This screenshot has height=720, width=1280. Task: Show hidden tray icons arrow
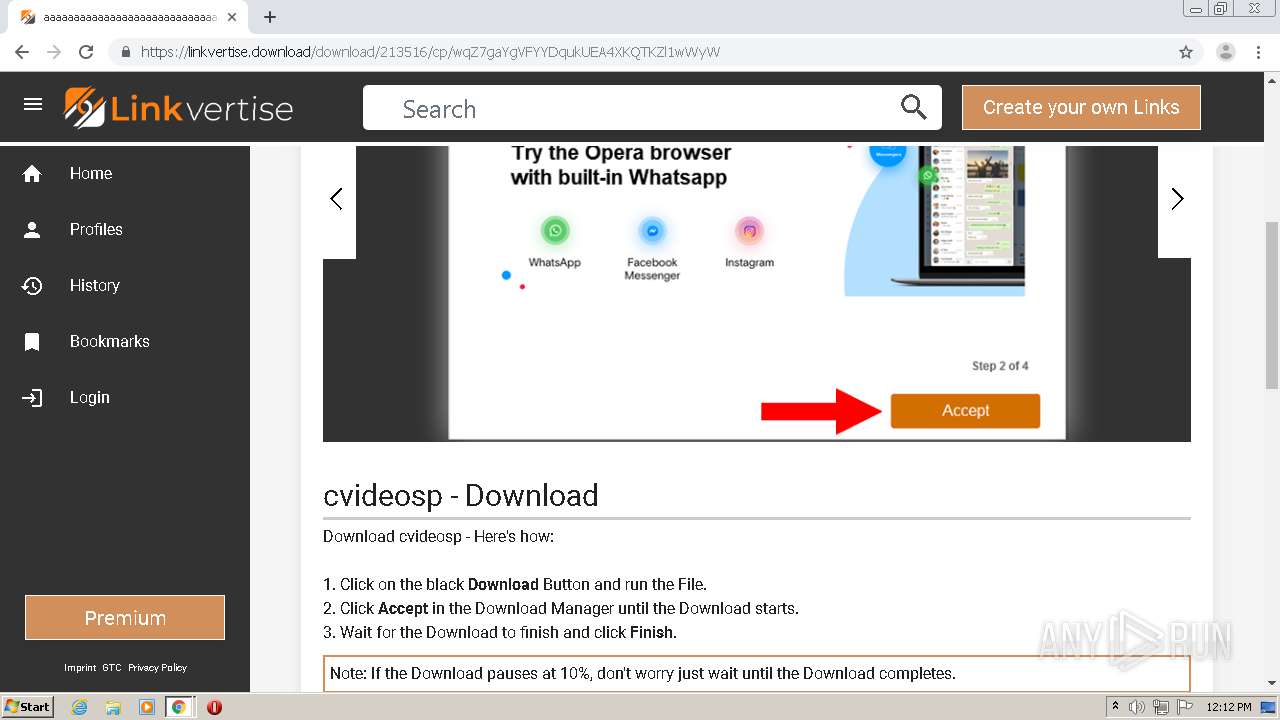click(1115, 707)
